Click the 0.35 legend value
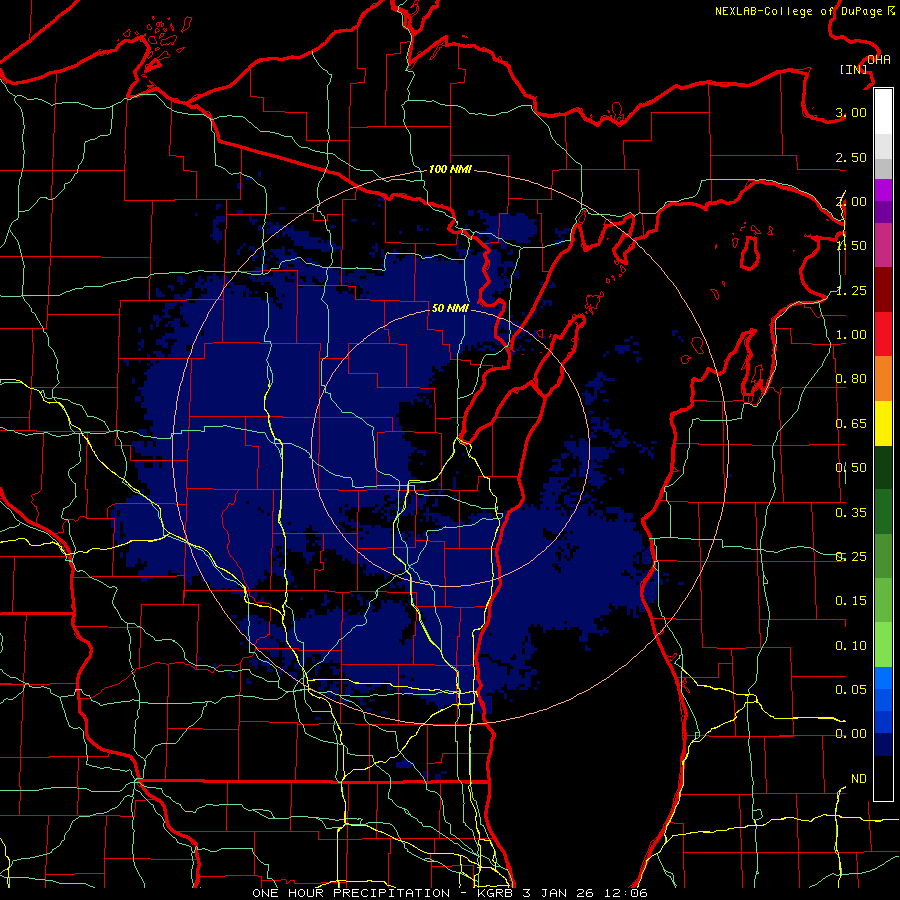This screenshot has width=900, height=900. [x=851, y=513]
